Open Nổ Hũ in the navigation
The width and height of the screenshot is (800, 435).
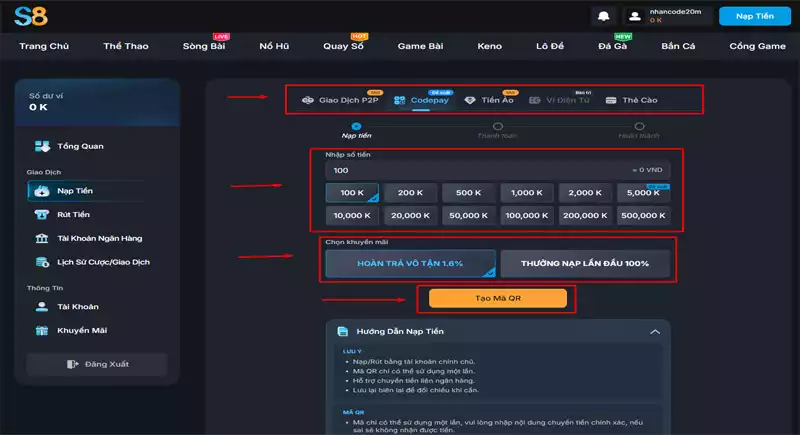[274, 46]
